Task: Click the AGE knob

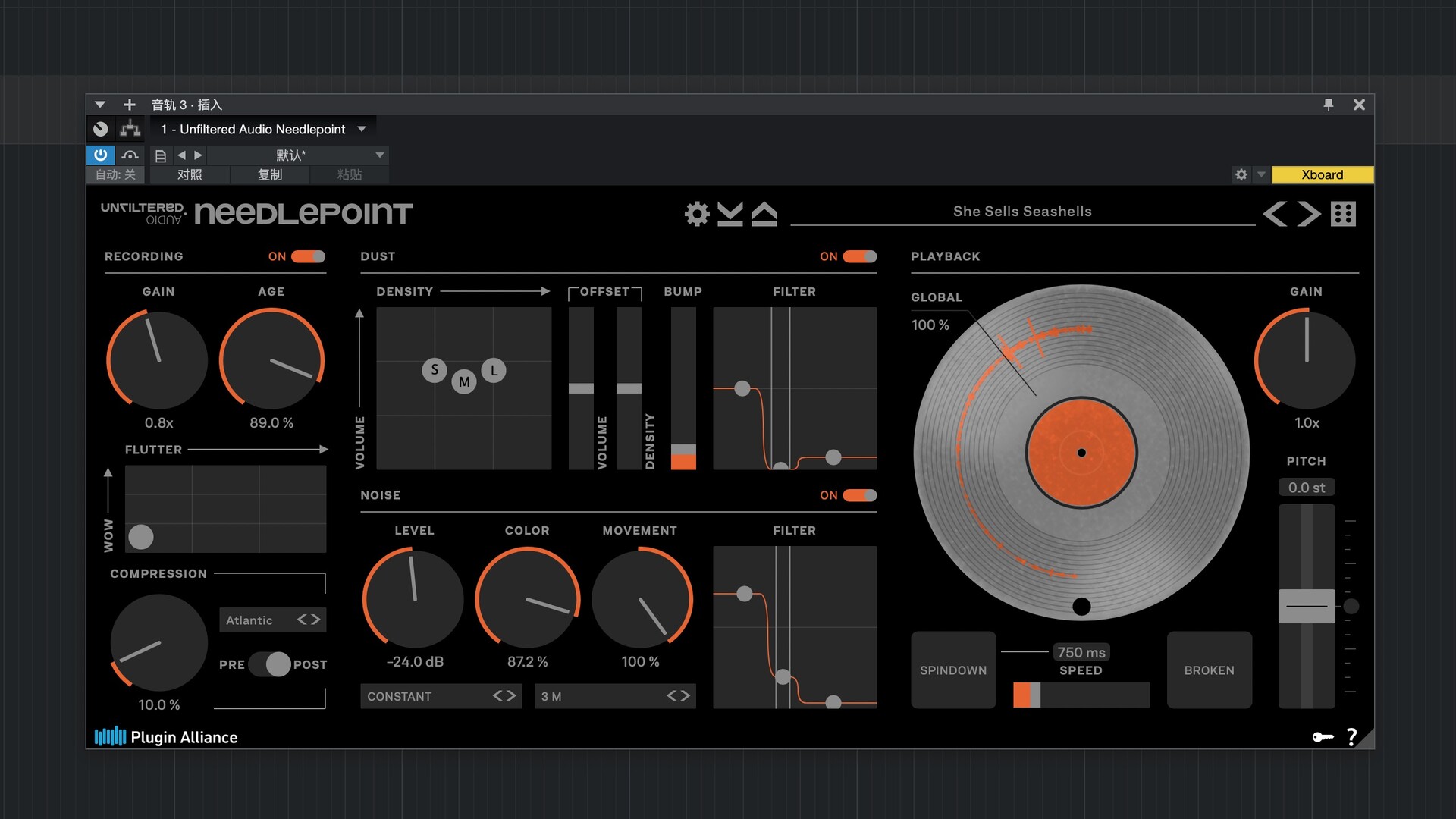Action: 271,359
